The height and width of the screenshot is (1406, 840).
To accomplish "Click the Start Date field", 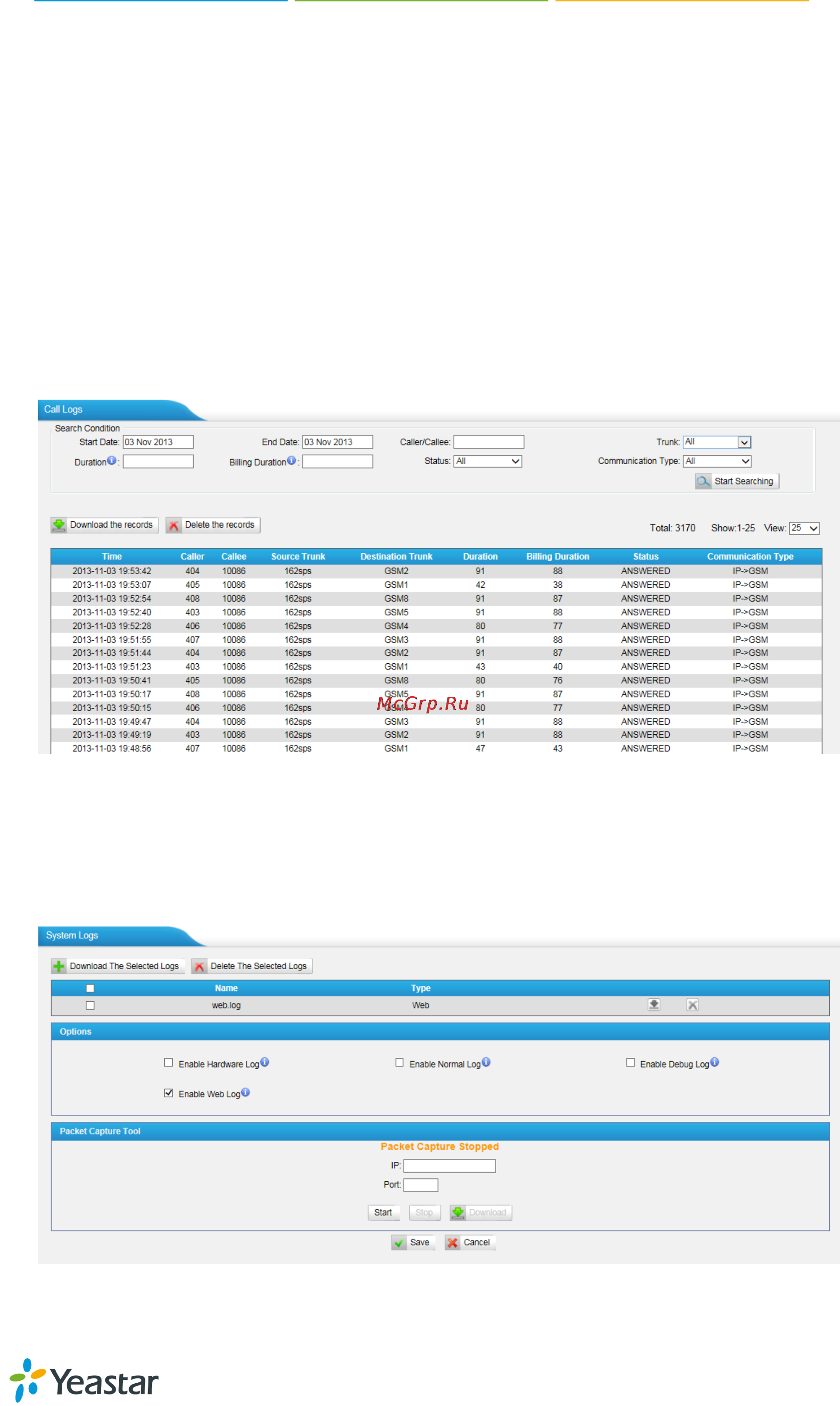I will pos(158,442).
